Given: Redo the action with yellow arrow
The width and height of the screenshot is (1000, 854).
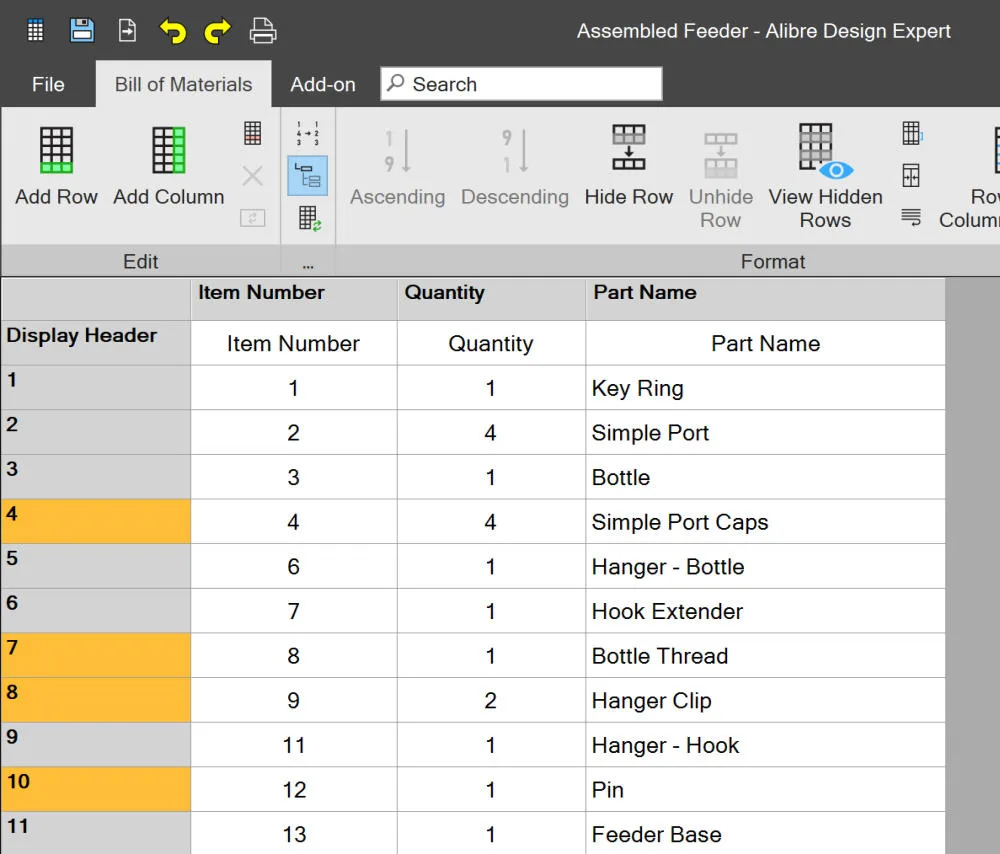Looking at the screenshot, I should (217, 31).
